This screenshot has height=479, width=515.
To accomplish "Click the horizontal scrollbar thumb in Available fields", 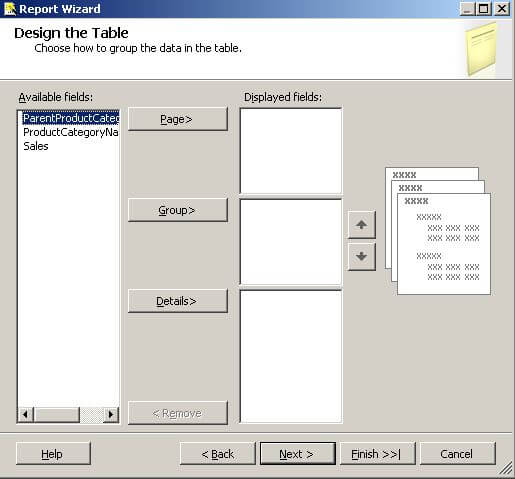I will 57,415.
